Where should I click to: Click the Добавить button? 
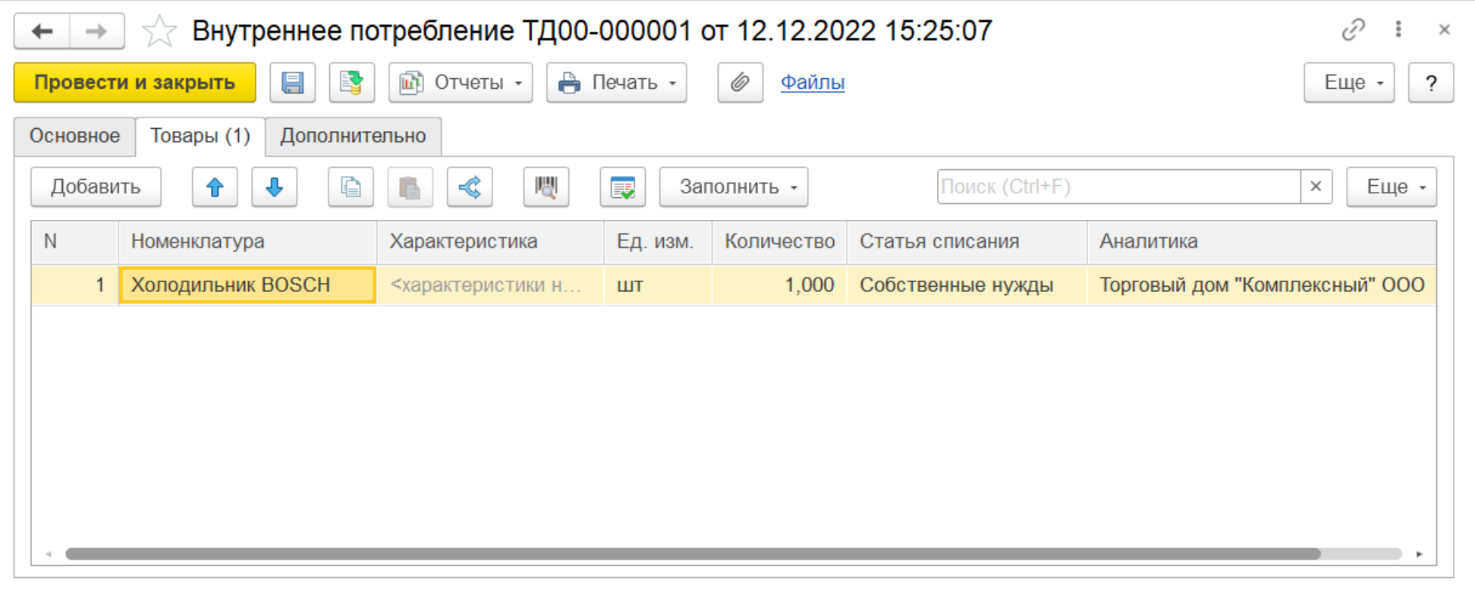(x=95, y=187)
